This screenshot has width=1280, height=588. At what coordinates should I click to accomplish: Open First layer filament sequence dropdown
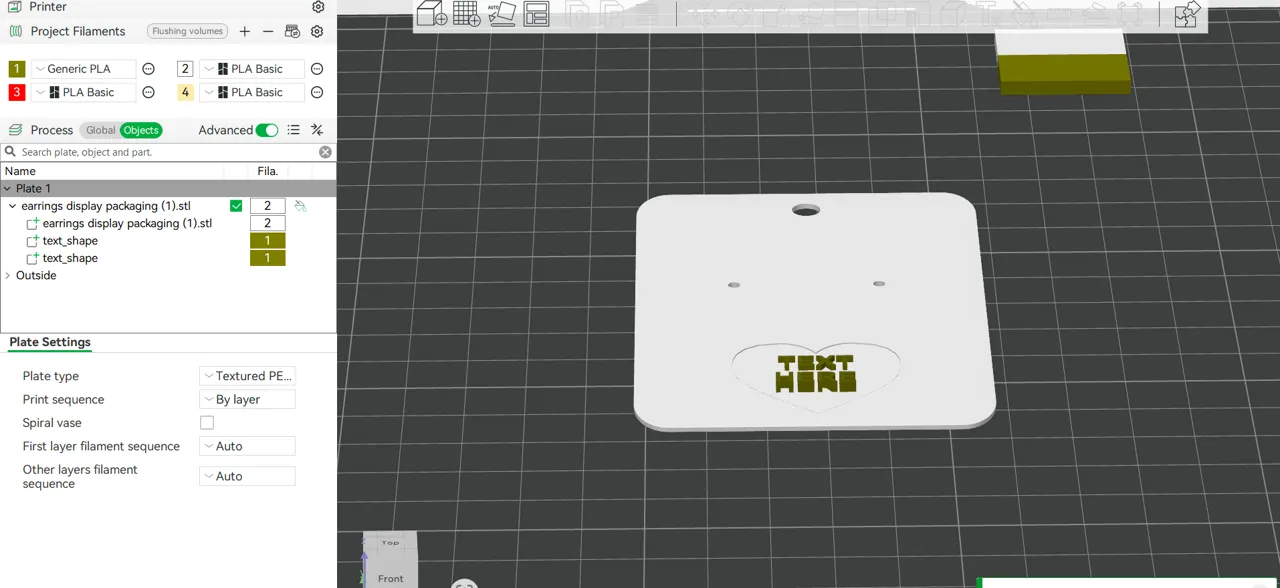pos(248,446)
